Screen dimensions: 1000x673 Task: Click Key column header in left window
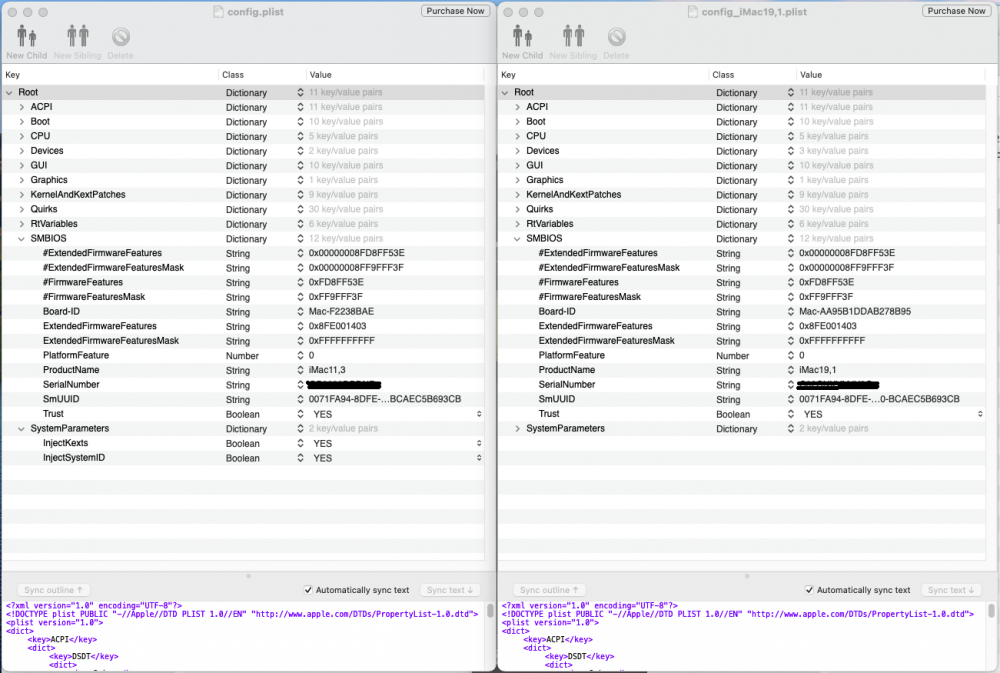pyautogui.click(x=110, y=75)
